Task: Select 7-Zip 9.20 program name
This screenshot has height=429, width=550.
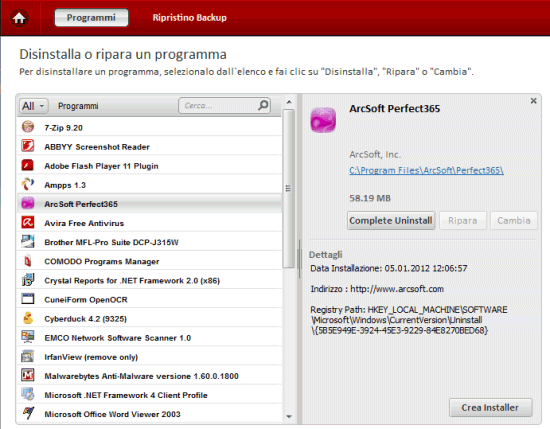Action: click(63, 128)
